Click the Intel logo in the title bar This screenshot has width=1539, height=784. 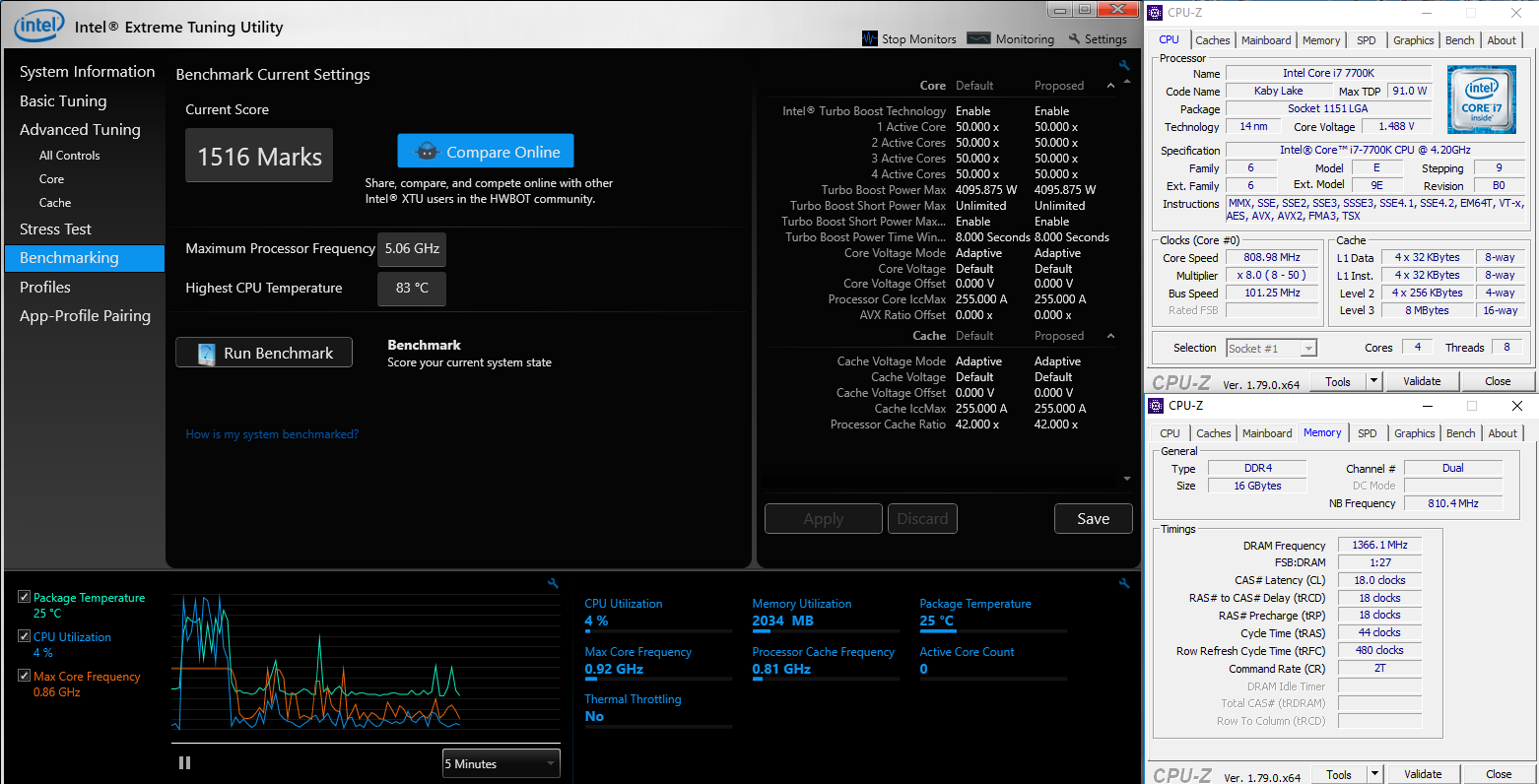39,26
